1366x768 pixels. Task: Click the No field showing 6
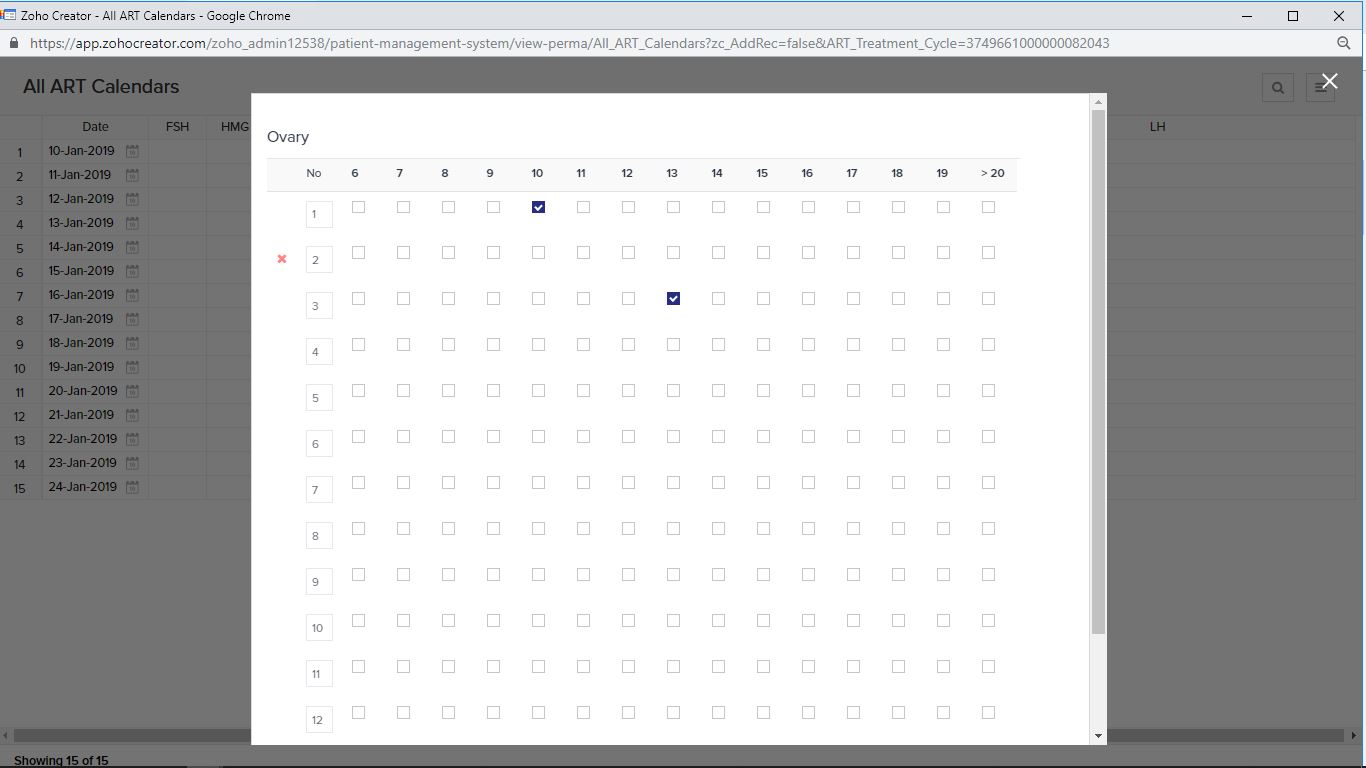point(319,444)
